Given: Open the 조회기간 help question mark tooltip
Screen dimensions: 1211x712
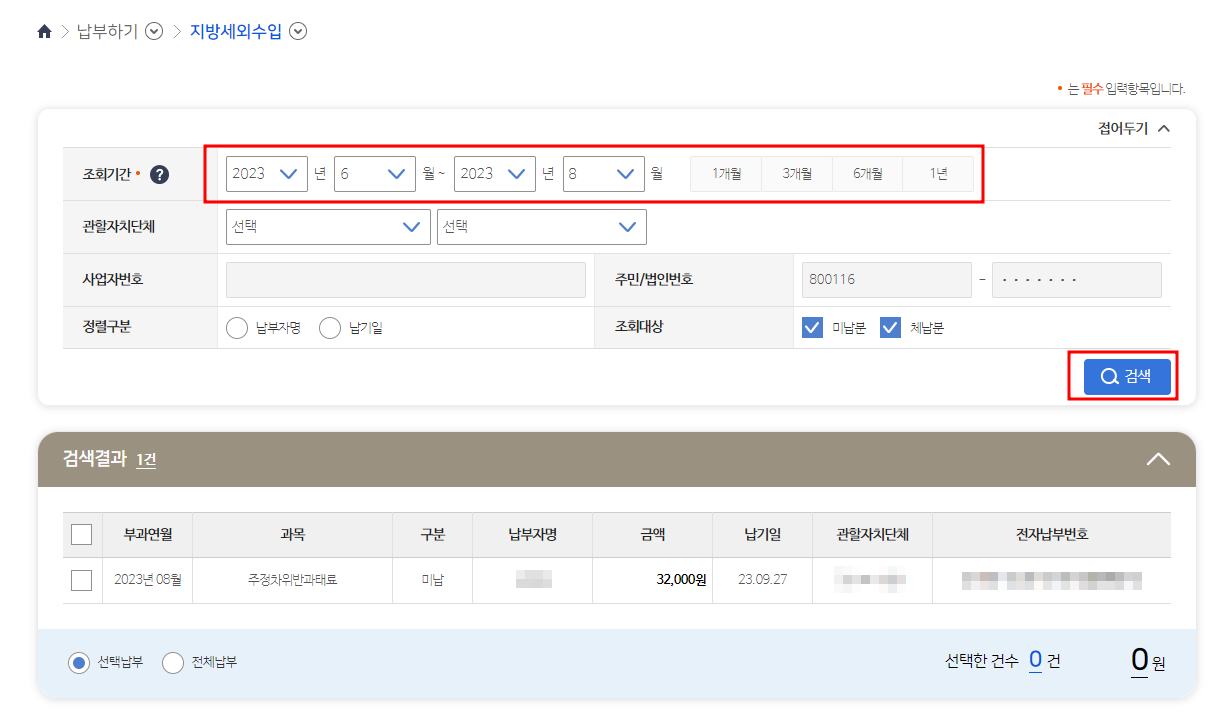Looking at the screenshot, I should pos(158,172).
